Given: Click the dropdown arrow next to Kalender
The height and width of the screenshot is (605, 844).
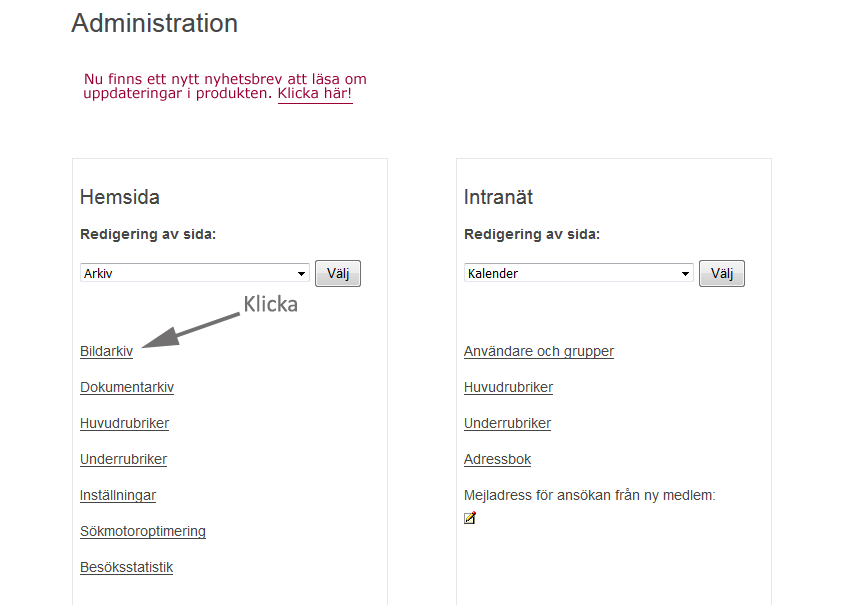Looking at the screenshot, I should point(685,273).
